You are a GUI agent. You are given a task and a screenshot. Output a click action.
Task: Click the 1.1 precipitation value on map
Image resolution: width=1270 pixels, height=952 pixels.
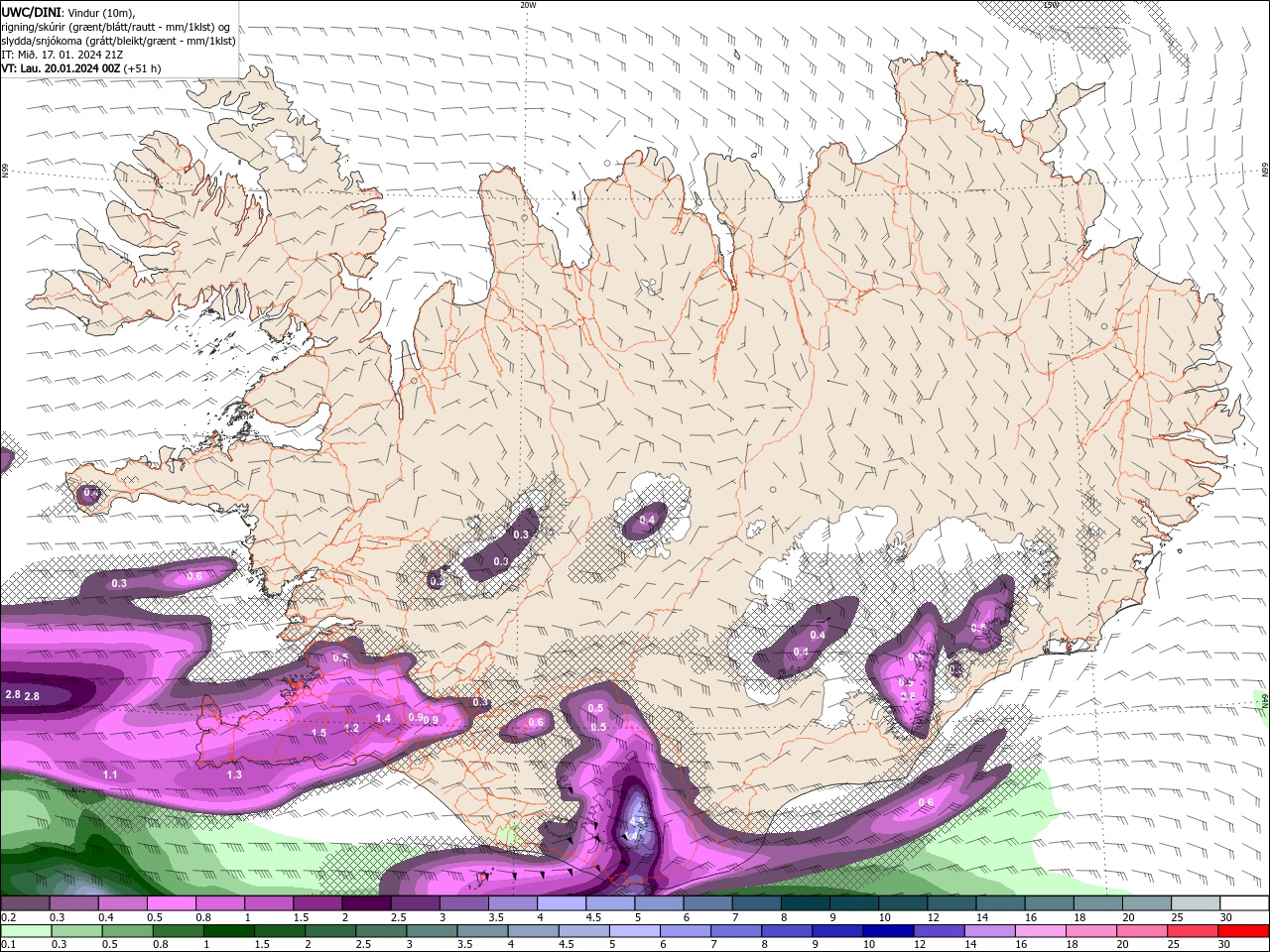point(110,774)
